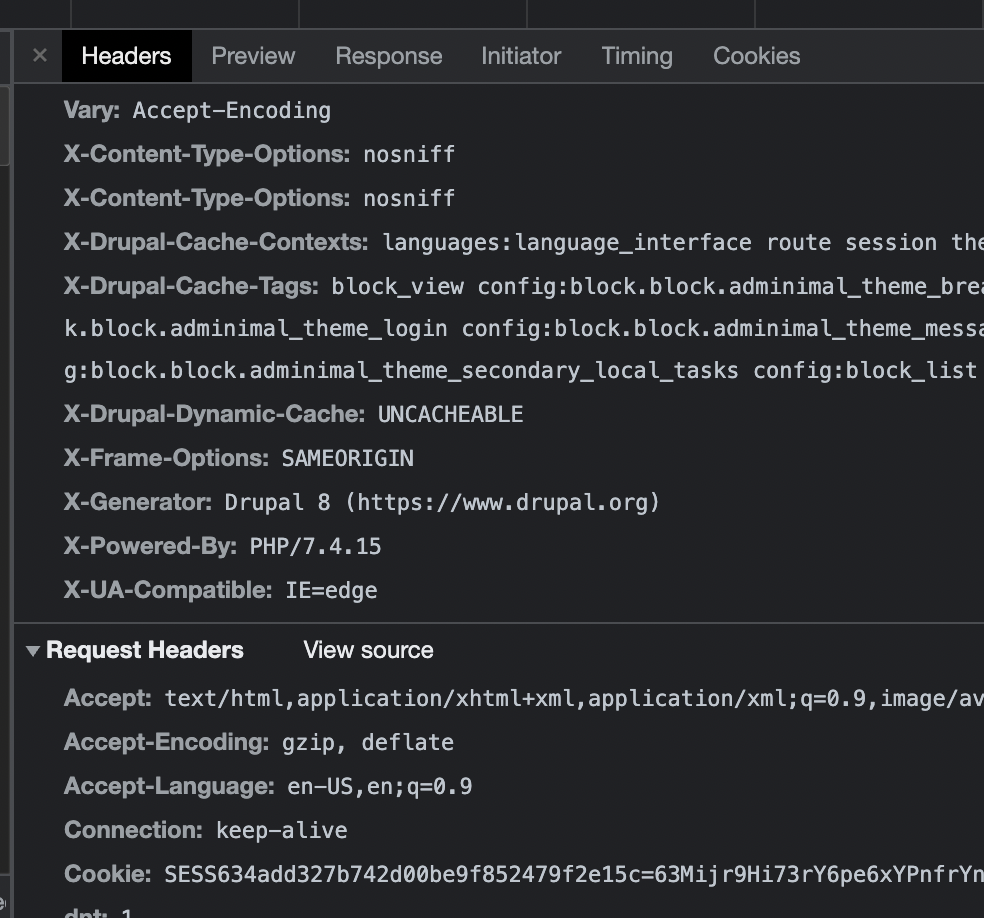
Task: Click View source for request headers
Action: [367, 650]
